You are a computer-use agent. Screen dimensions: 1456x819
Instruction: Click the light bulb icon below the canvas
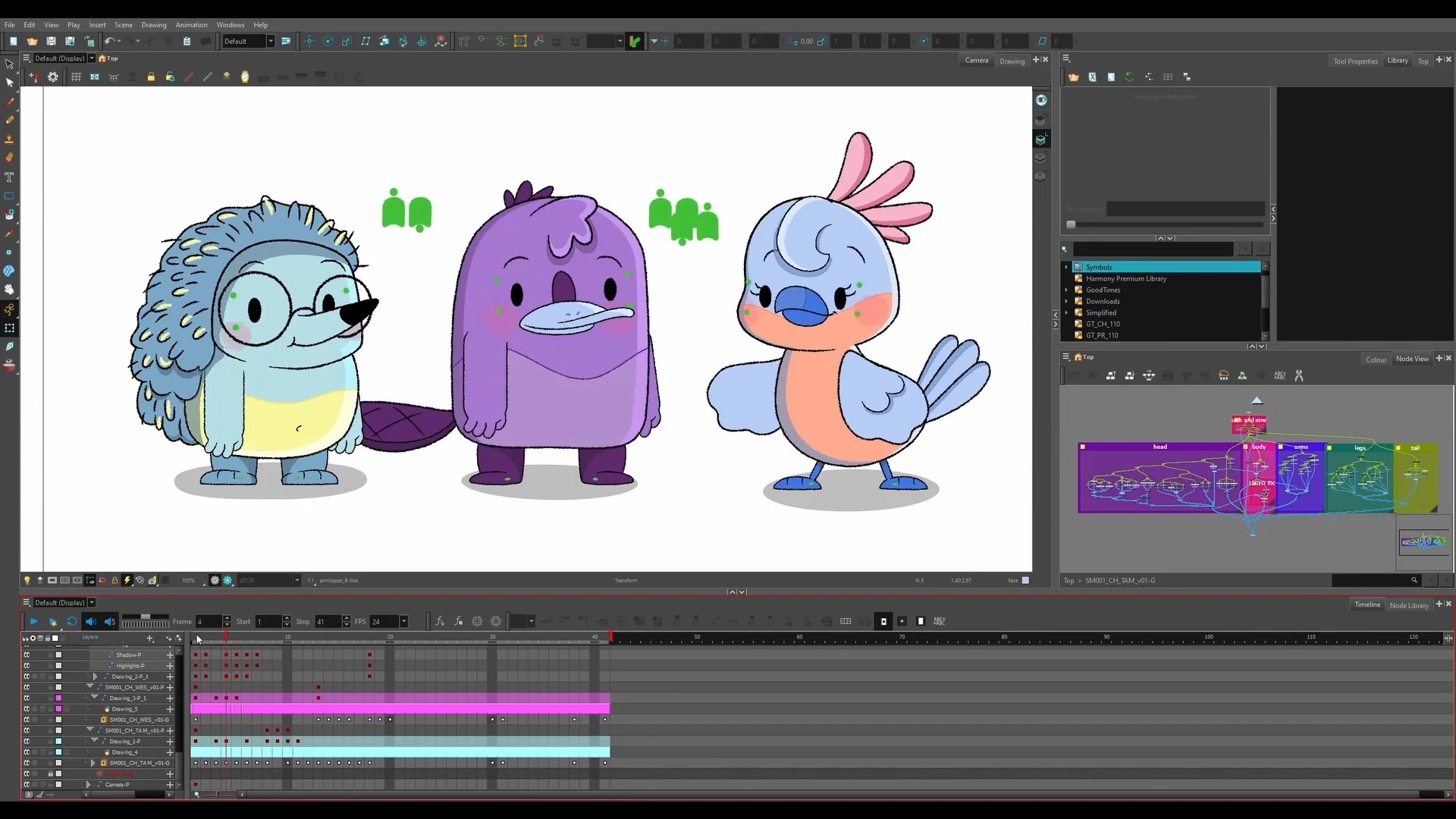click(x=27, y=580)
